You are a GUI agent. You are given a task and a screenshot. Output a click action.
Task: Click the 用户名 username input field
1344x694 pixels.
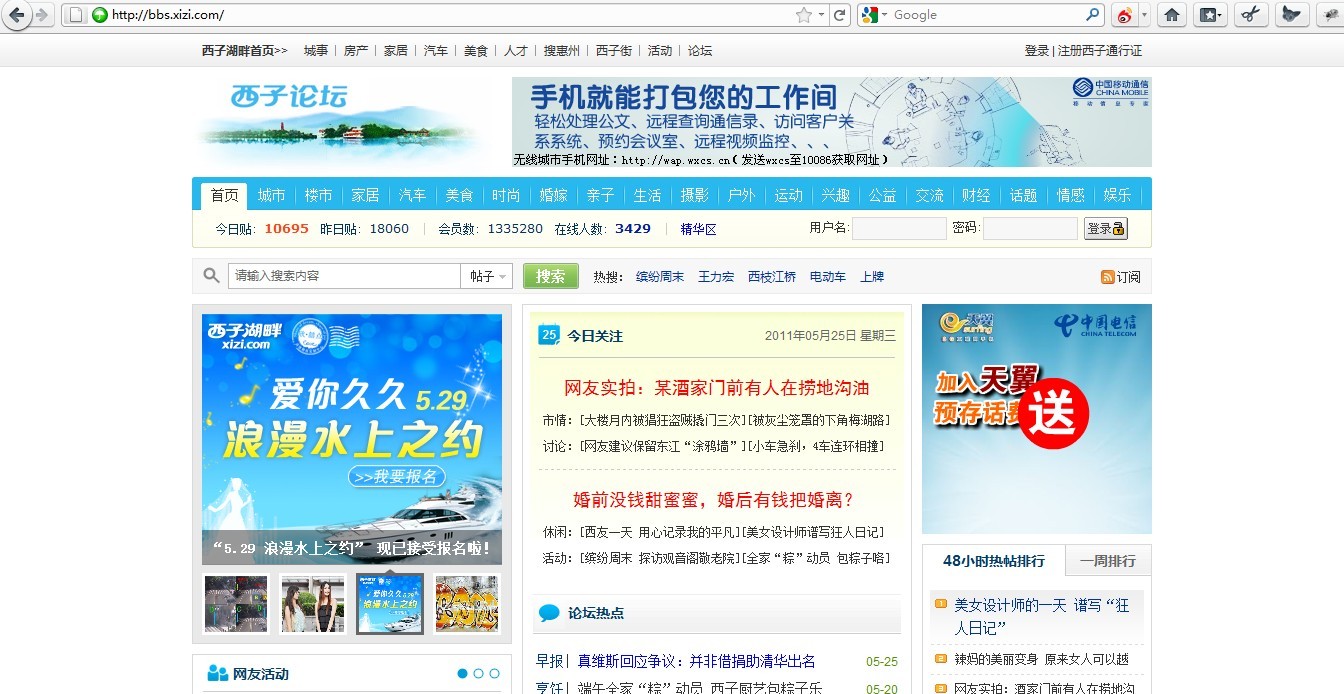coord(899,229)
